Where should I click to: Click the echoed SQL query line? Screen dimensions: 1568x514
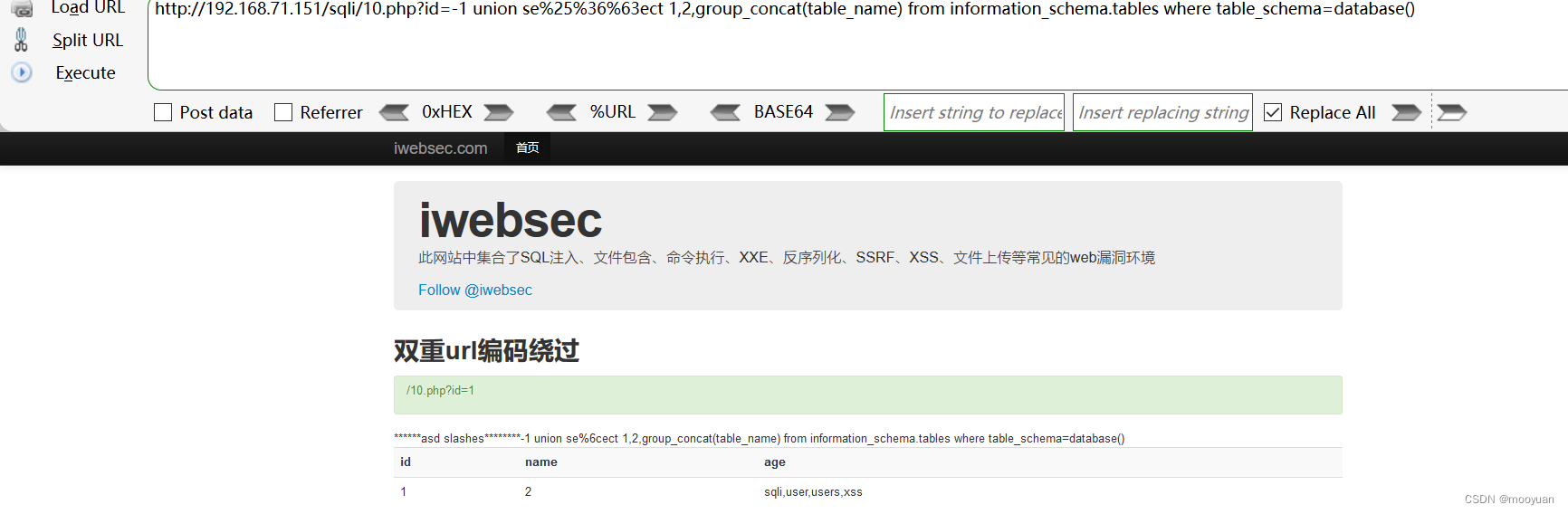click(x=760, y=439)
